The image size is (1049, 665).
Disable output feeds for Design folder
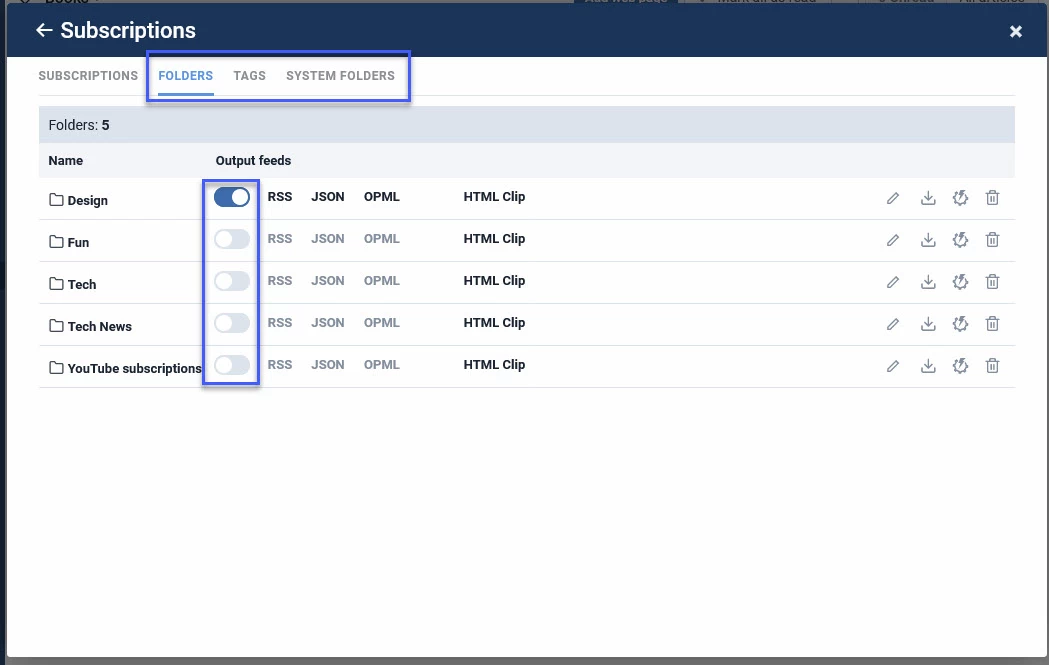pyautogui.click(x=231, y=197)
